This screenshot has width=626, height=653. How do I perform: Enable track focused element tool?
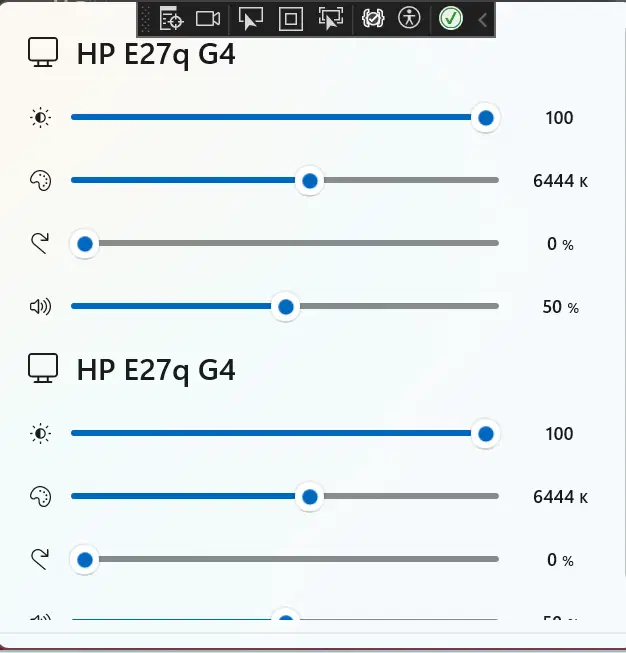point(330,18)
